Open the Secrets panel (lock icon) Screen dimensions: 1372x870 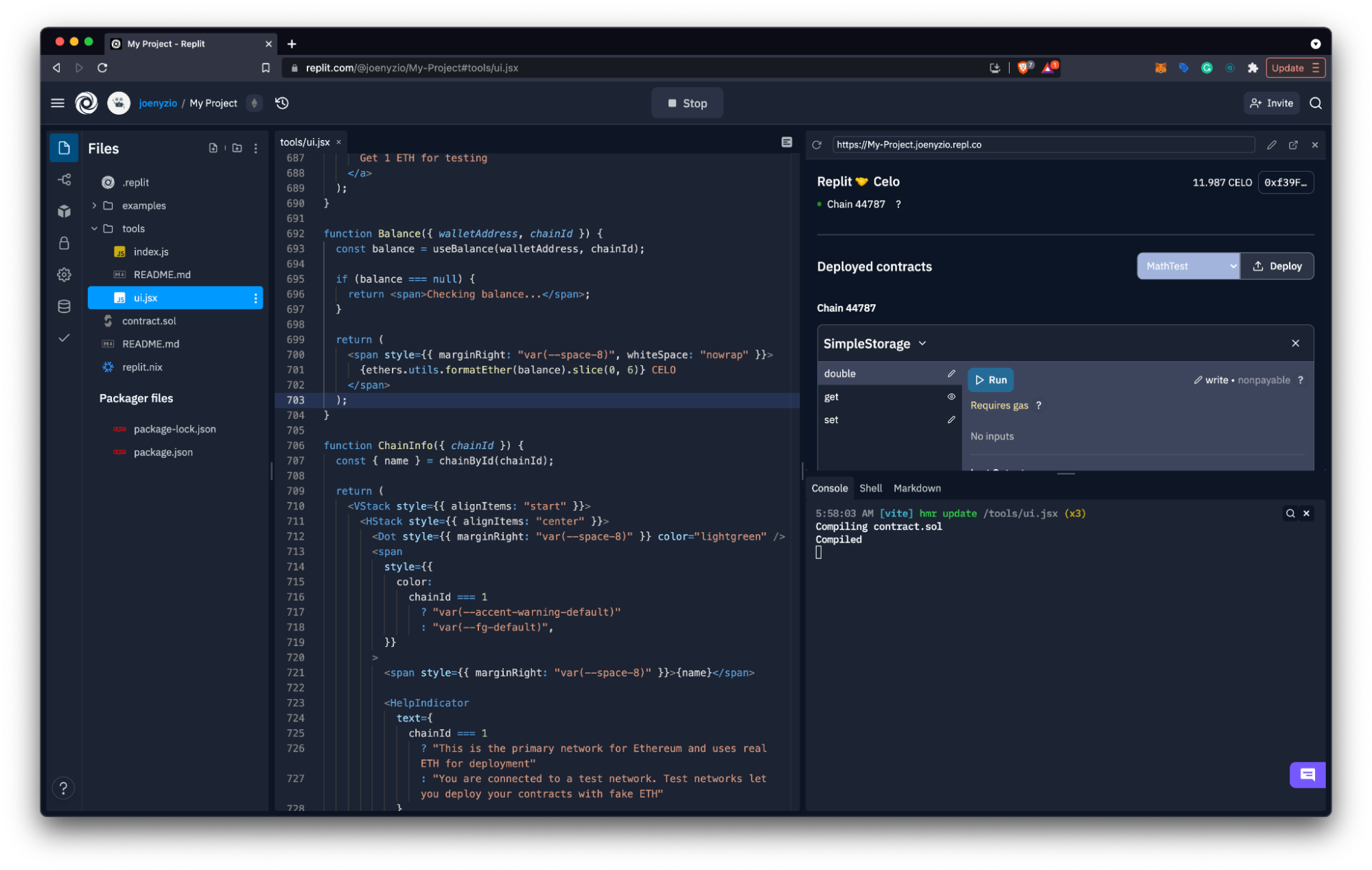pos(64,243)
